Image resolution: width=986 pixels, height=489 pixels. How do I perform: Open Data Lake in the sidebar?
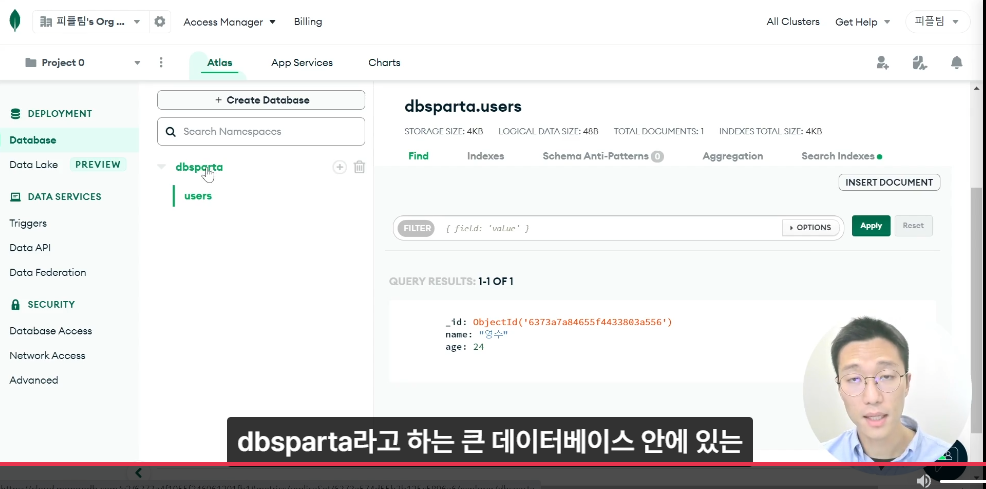pyautogui.click(x=33, y=165)
